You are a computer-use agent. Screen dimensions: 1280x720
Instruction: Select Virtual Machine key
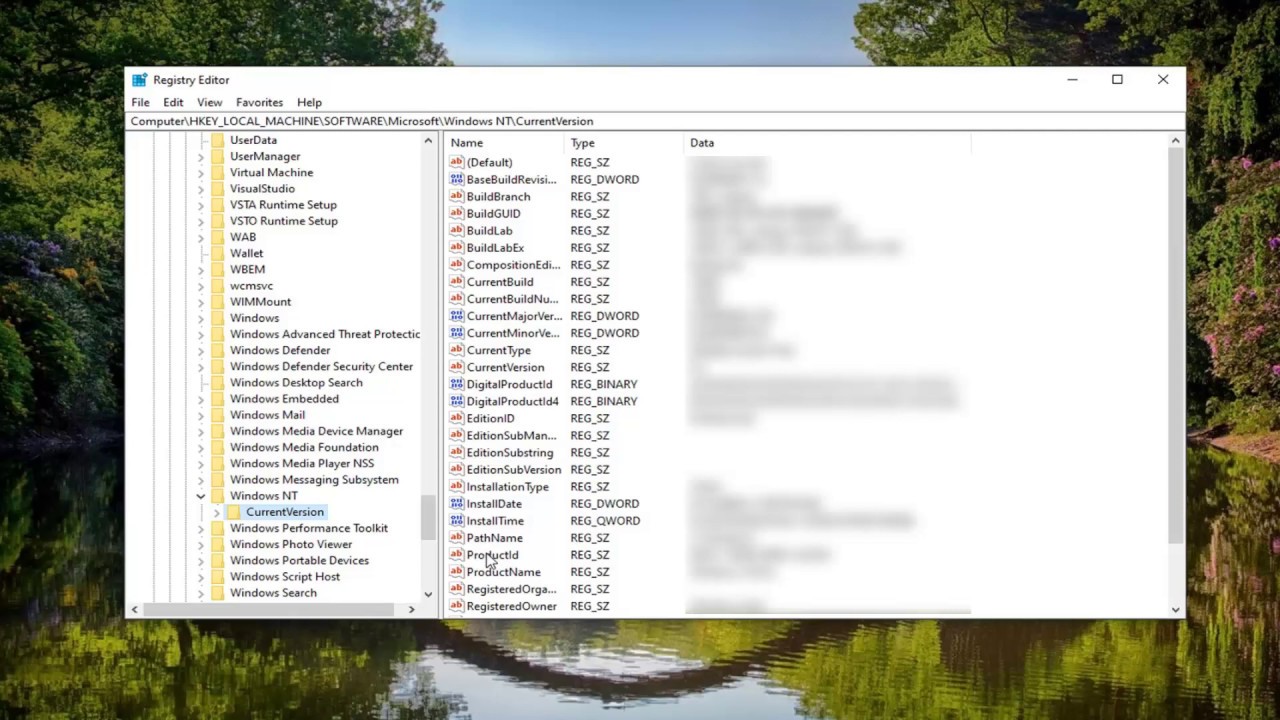click(x=271, y=172)
